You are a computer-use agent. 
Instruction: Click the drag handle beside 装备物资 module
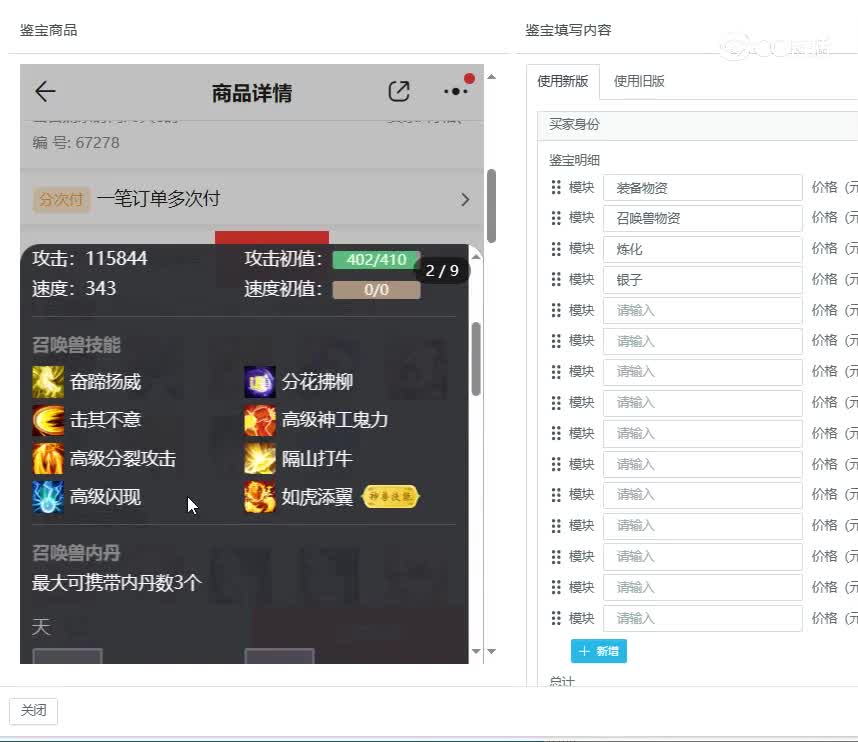pos(556,187)
